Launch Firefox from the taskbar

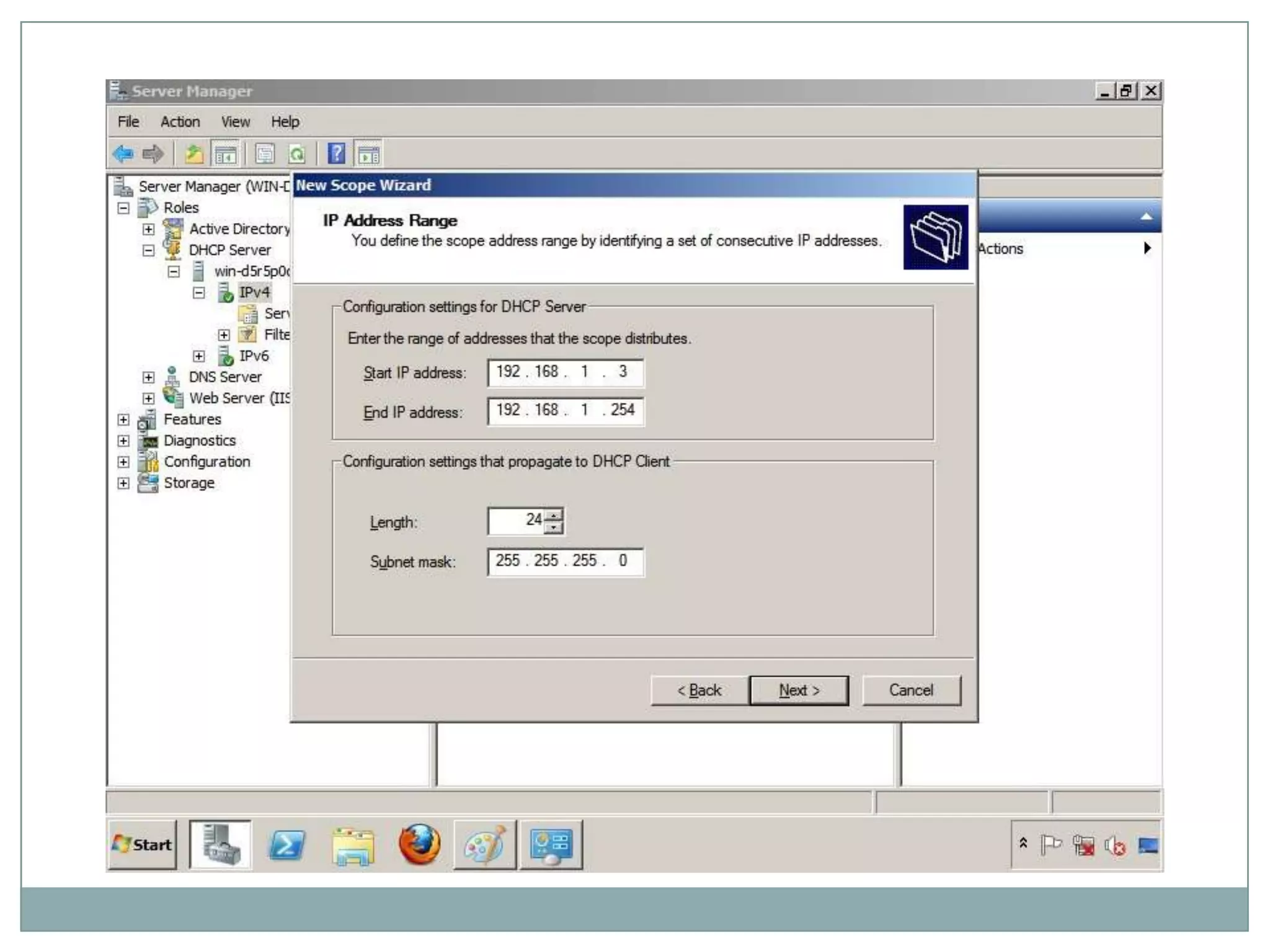coord(420,844)
